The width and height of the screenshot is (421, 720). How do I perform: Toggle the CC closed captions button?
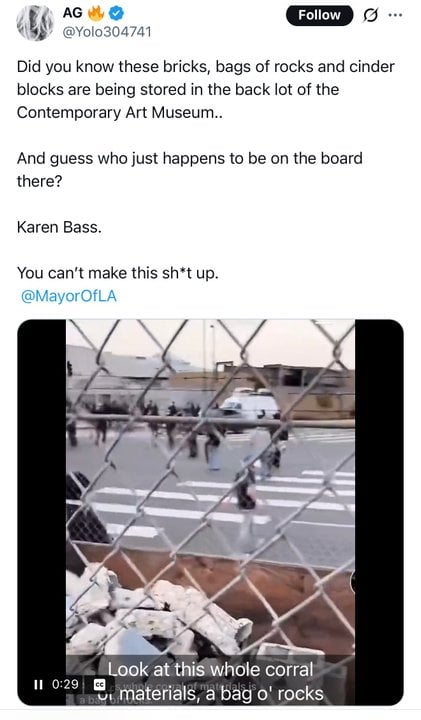(99, 685)
